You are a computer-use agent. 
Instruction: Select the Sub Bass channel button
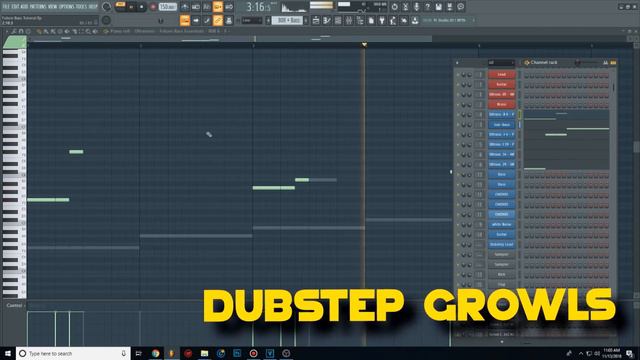click(501, 125)
